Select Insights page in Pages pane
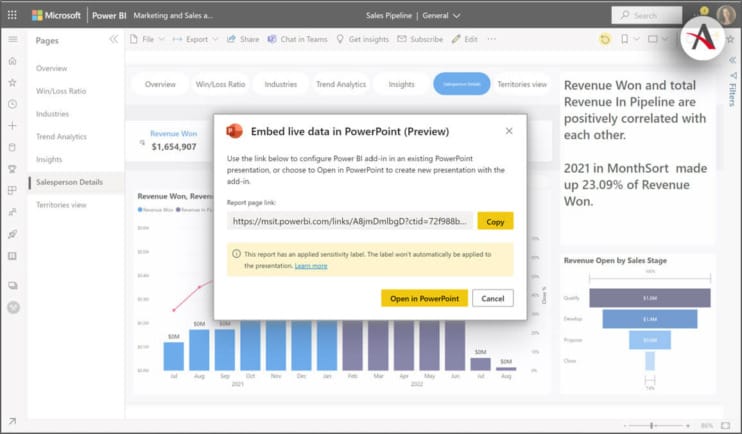Screen dimensions: 742x434 coord(49,159)
